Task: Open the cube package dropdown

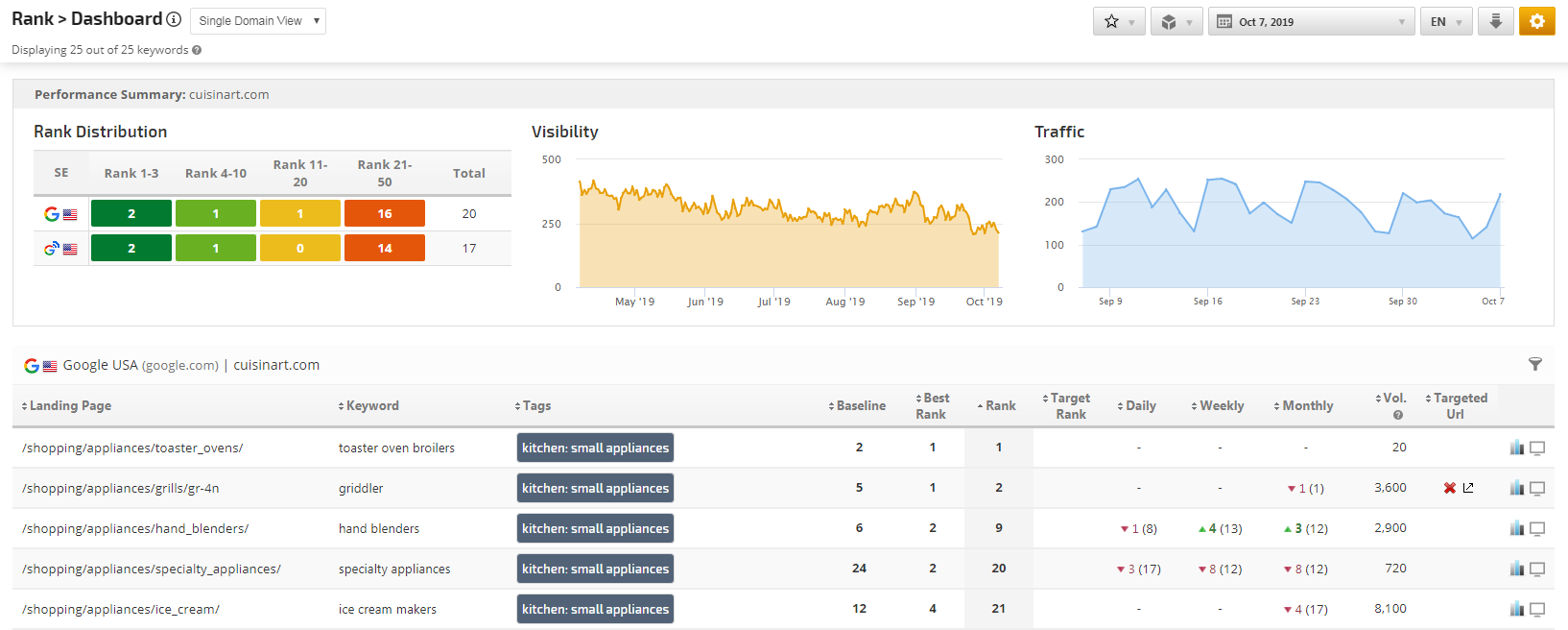Action: click(x=1176, y=21)
